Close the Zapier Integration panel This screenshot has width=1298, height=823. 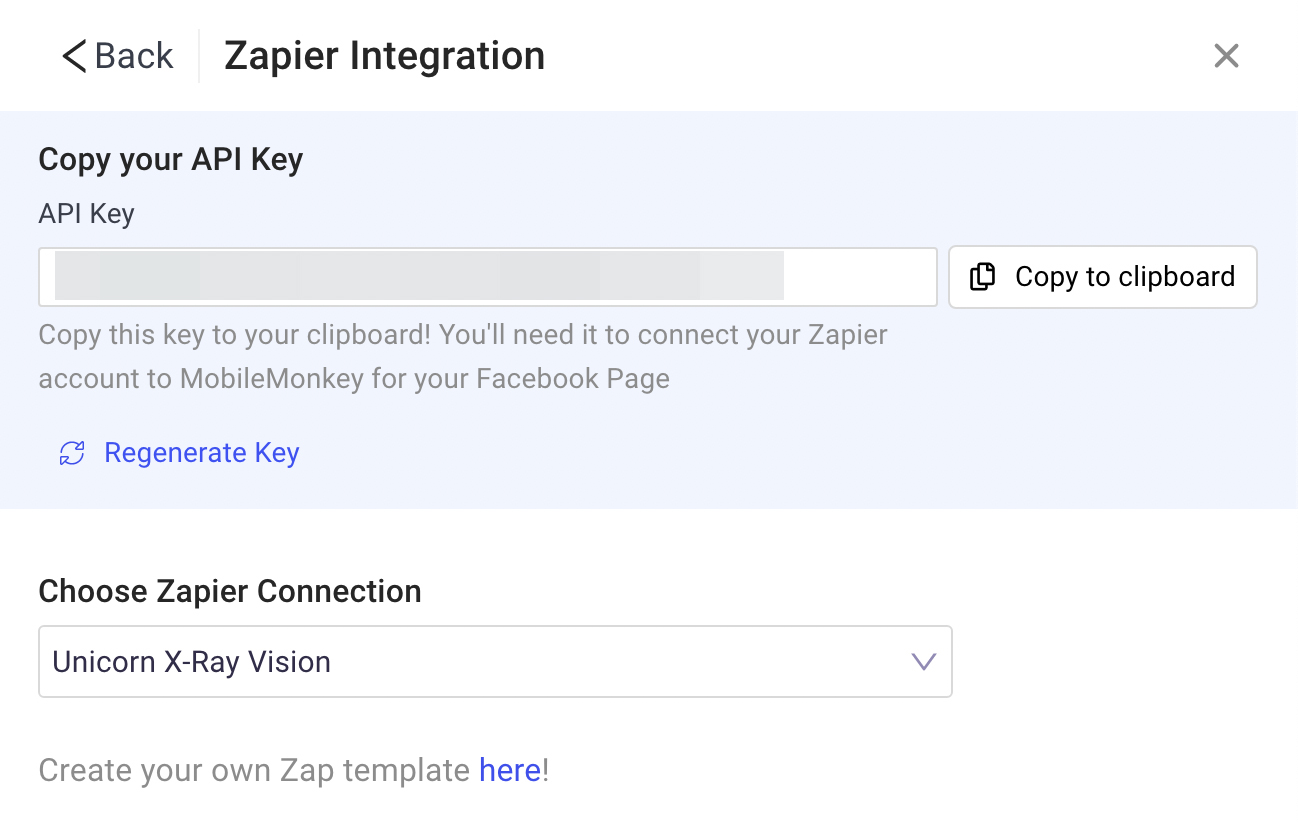(1226, 56)
